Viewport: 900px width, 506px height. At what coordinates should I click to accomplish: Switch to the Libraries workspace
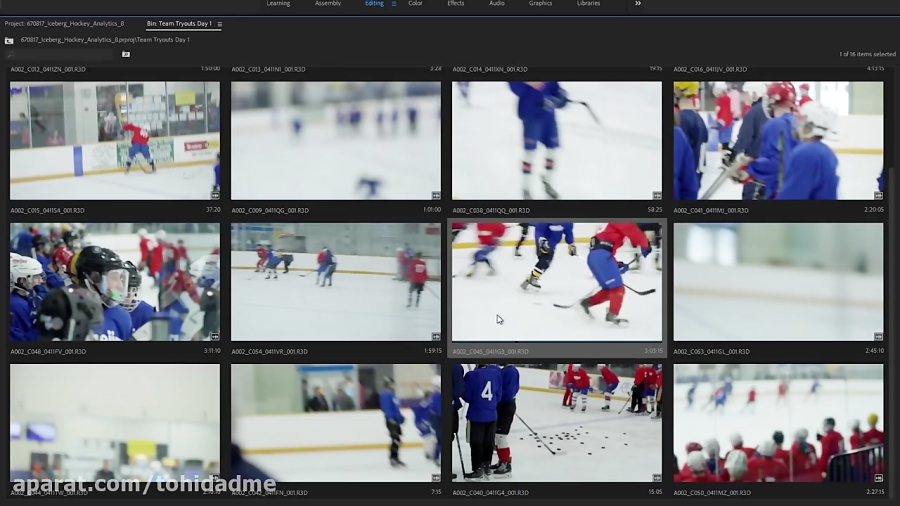pyautogui.click(x=588, y=3)
